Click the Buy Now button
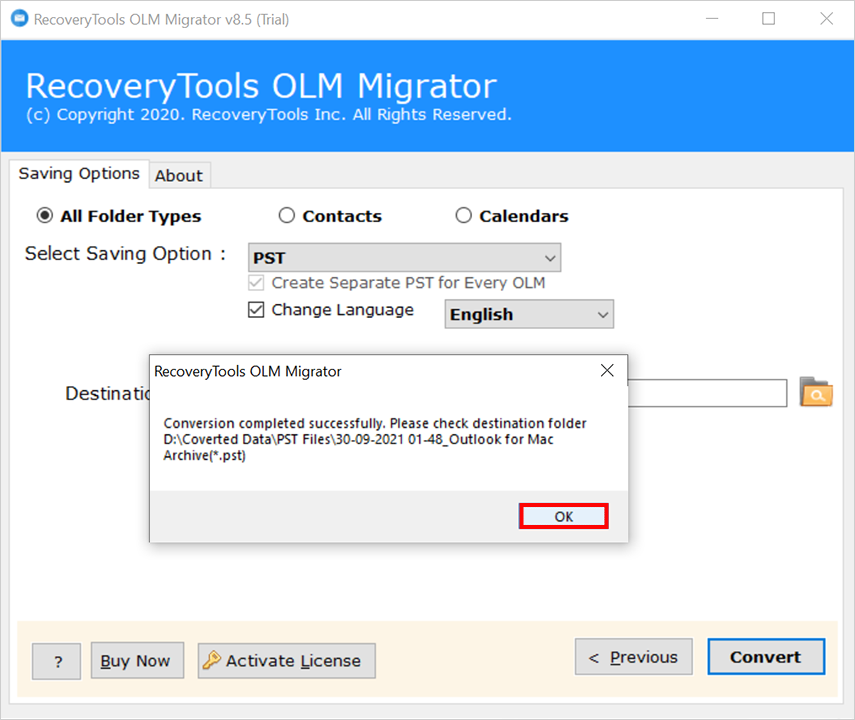The image size is (855, 720). [137, 661]
